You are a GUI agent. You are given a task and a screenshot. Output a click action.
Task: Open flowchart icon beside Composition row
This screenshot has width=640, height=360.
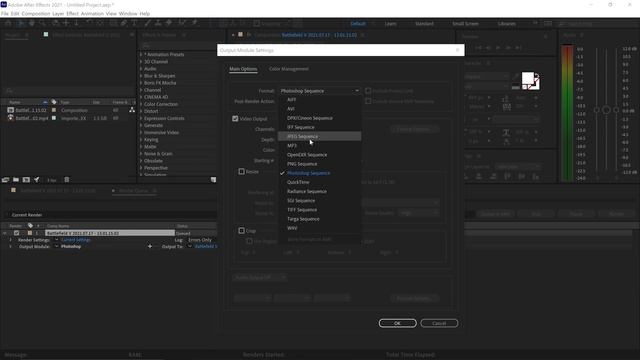tap(132, 110)
